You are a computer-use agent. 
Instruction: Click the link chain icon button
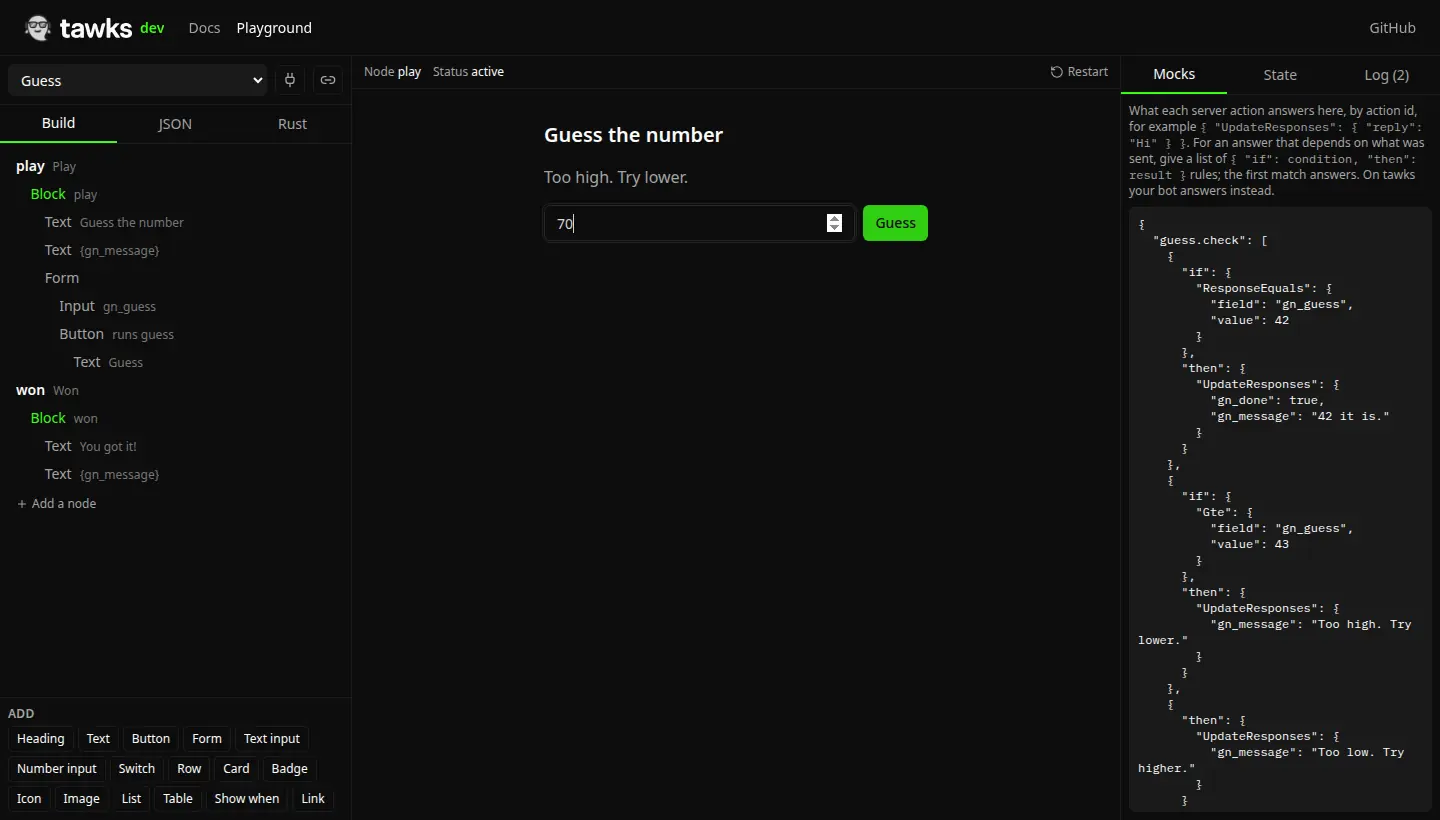[328, 80]
